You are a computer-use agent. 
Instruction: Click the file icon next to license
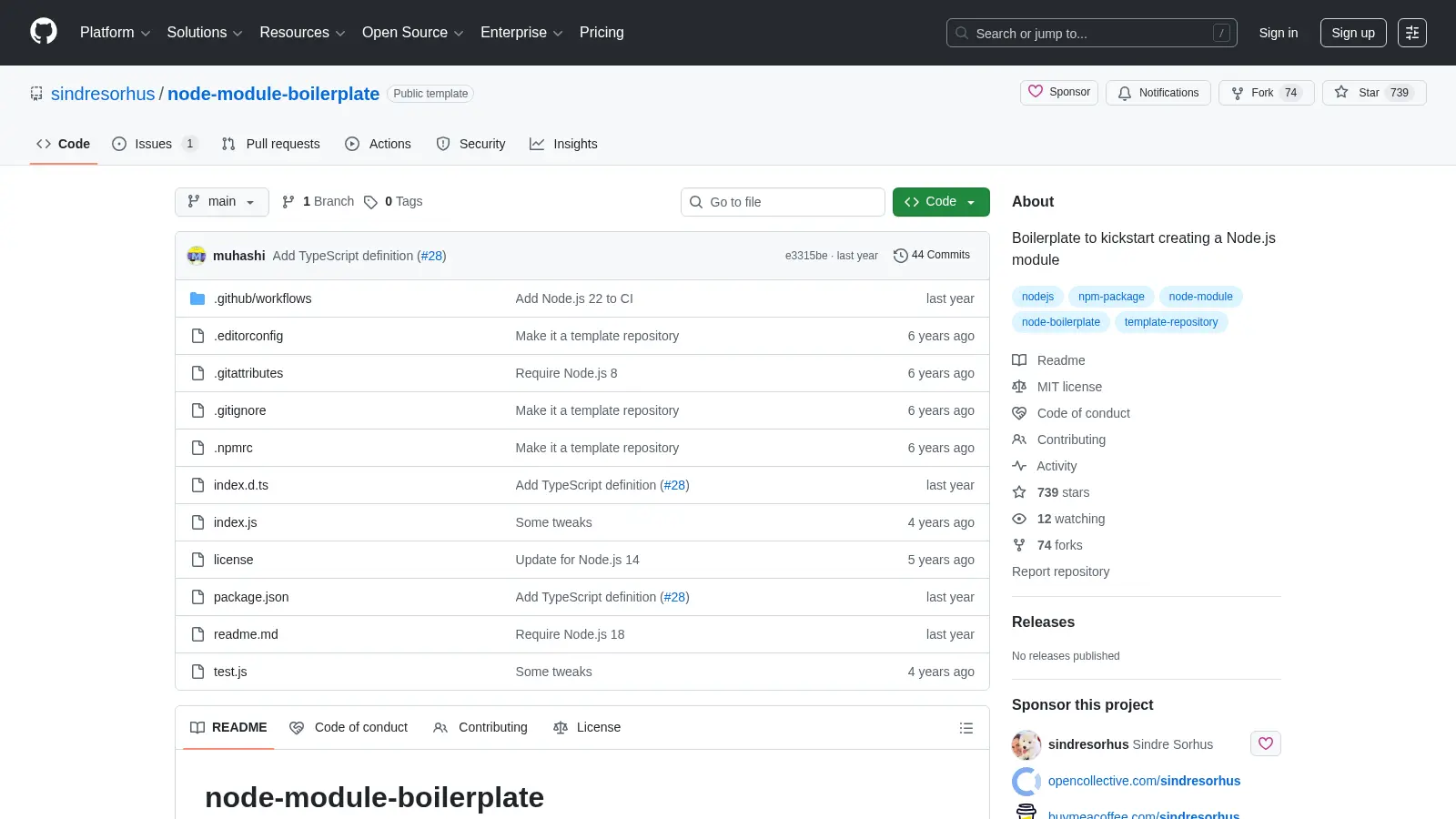tap(197, 560)
